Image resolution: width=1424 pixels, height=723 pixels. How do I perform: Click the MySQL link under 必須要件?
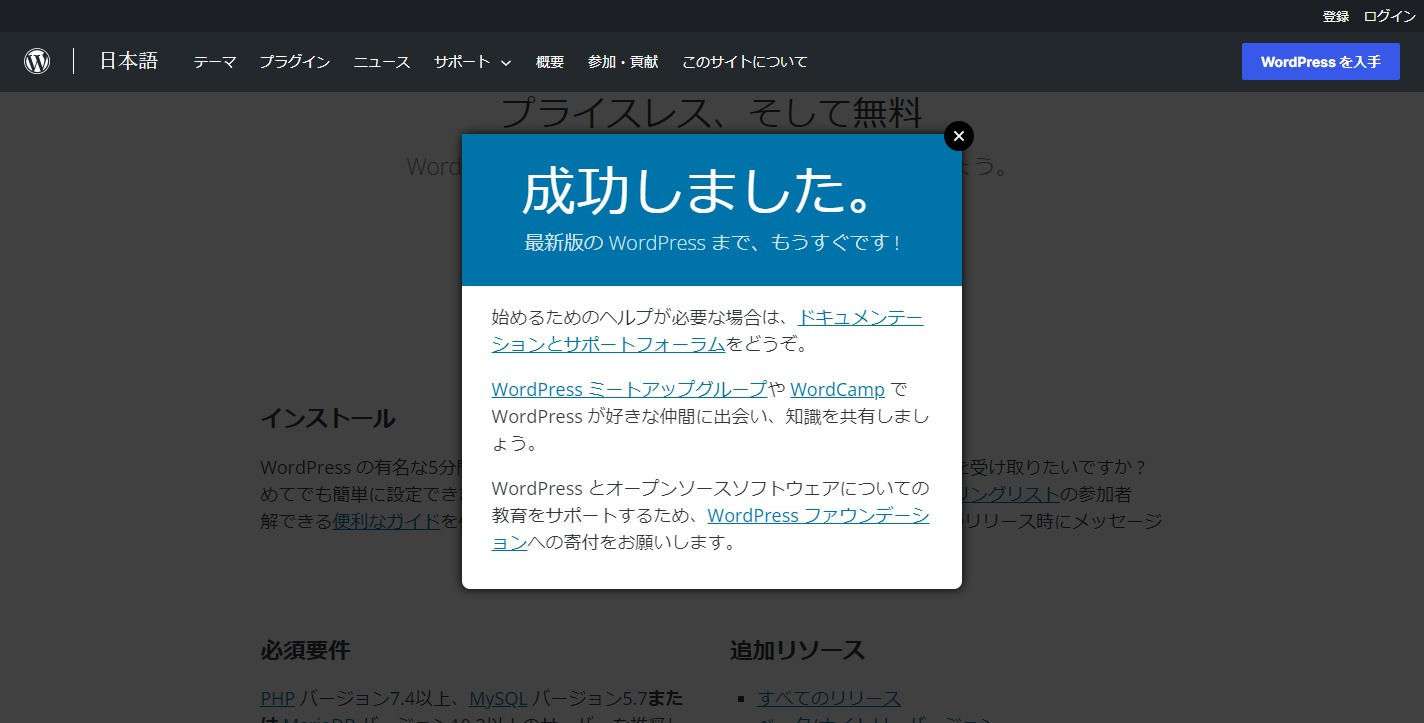(x=498, y=698)
